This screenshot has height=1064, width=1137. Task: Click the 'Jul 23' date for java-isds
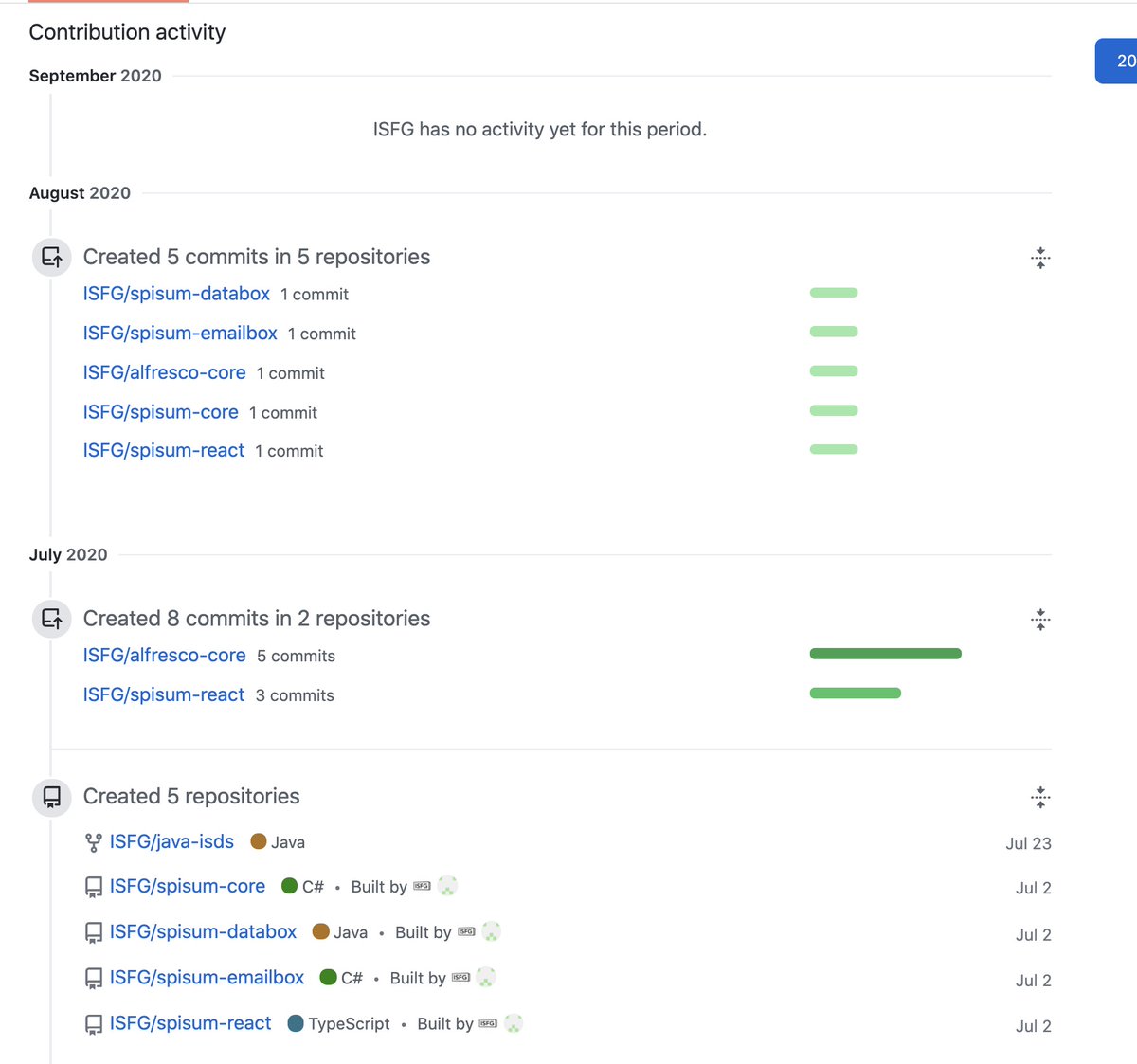(1029, 843)
